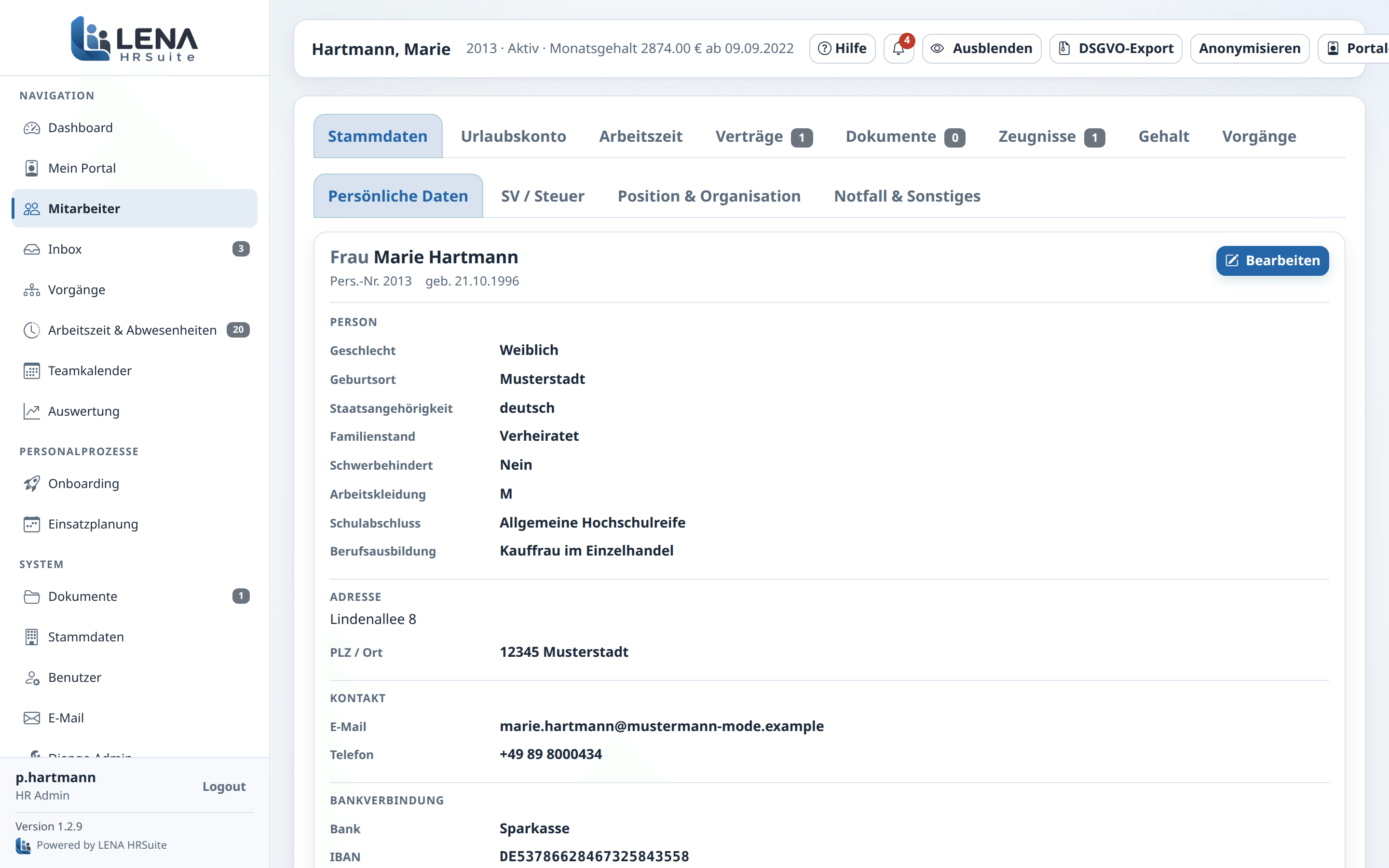Toggle Ausblenden eye button

click(x=981, y=49)
